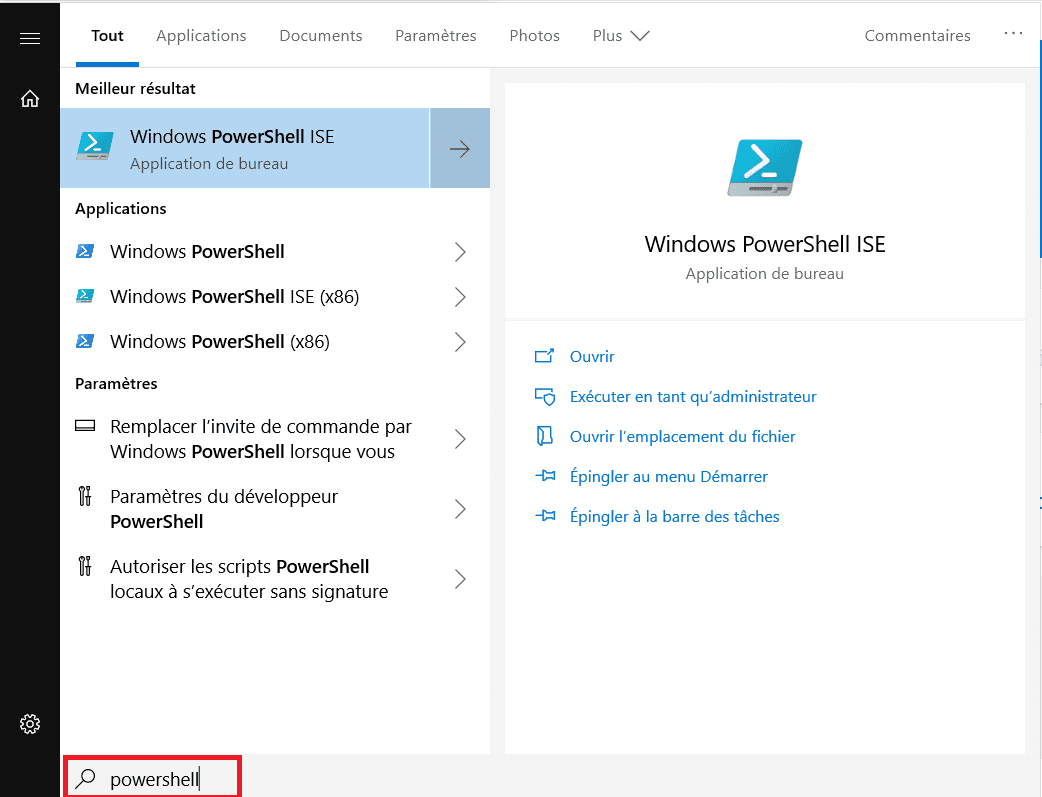1042x797 pixels.
Task: Click the file location icon
Action: tap(545, 436)
